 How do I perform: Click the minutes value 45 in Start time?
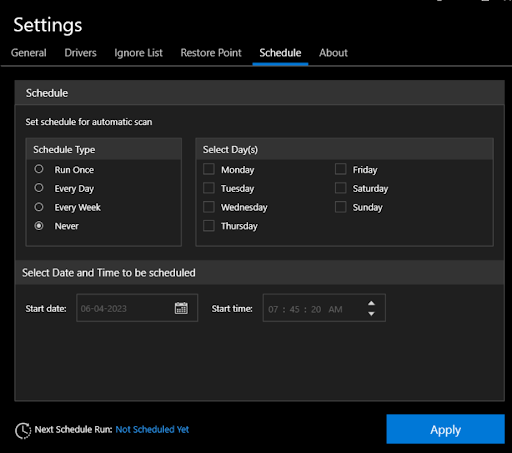click(294, 309)
